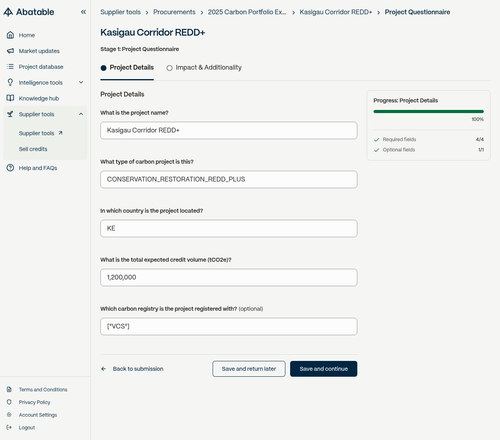Viewport: 500px width, 440px height.
Task: Select the Market updates megaphone icon
Action: (x=10, y=51)
